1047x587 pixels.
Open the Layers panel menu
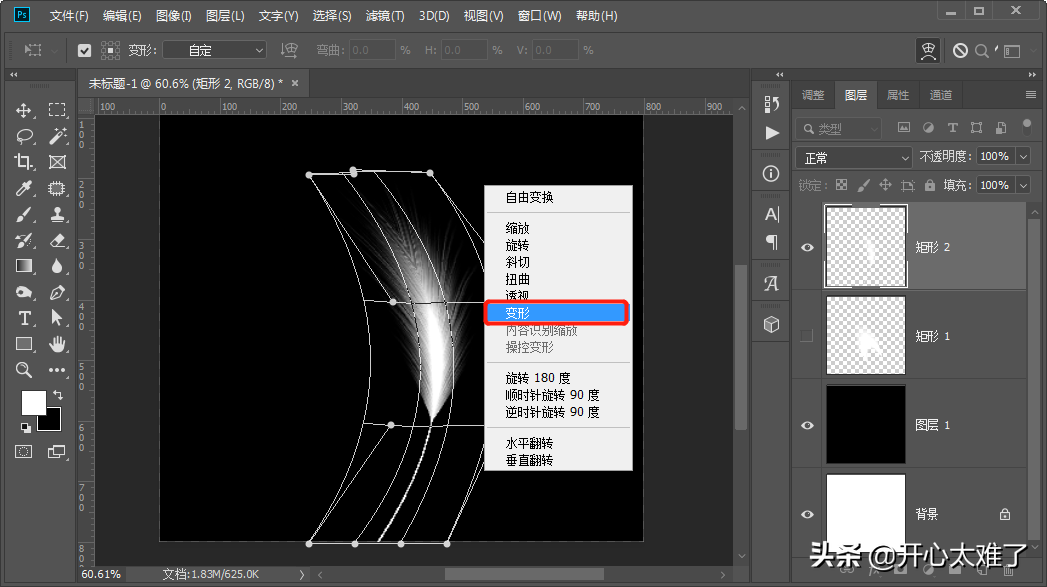pyautogui.click(x=1031, y=95)
